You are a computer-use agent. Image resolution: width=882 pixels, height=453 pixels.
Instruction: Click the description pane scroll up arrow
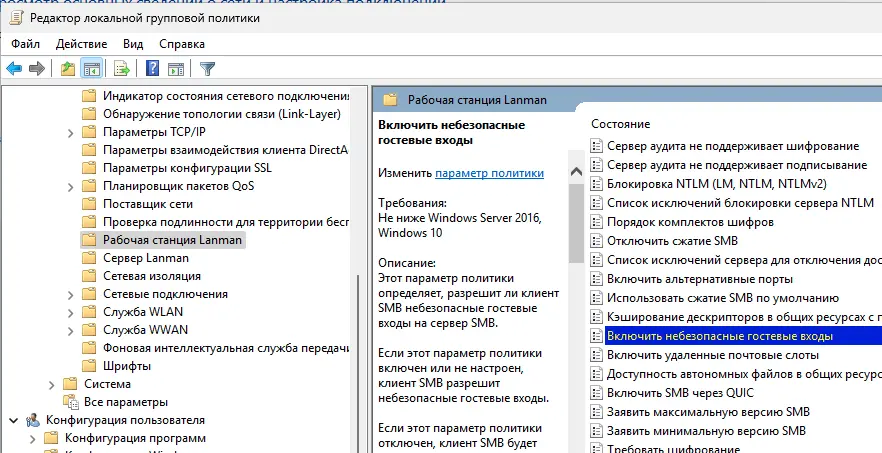tap(577, 172)
